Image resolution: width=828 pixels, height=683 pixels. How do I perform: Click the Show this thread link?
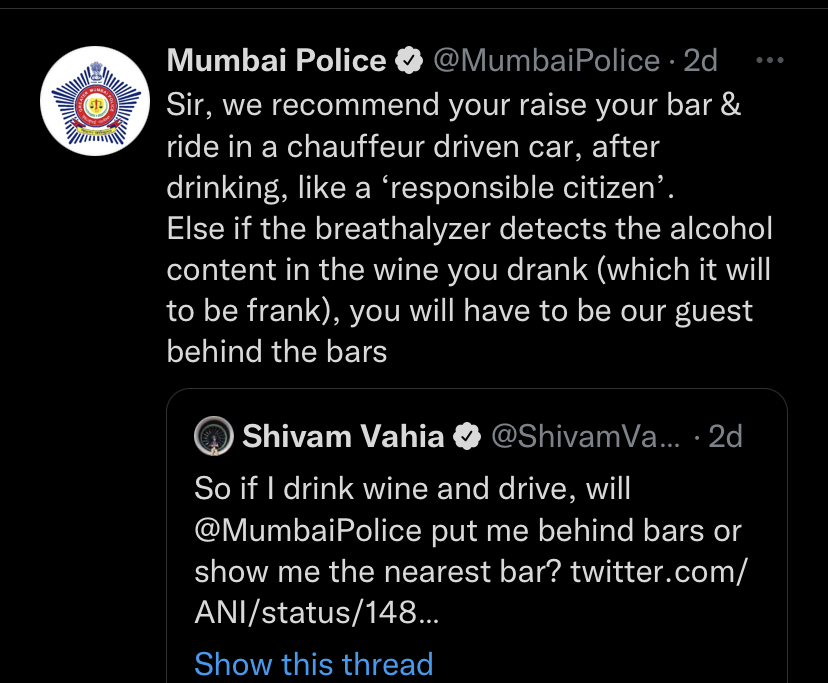point(313,664)
